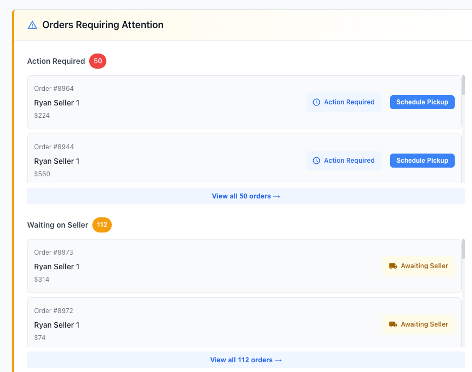Click Awaiting Seller status of order #8972

[x=418, y=324]
